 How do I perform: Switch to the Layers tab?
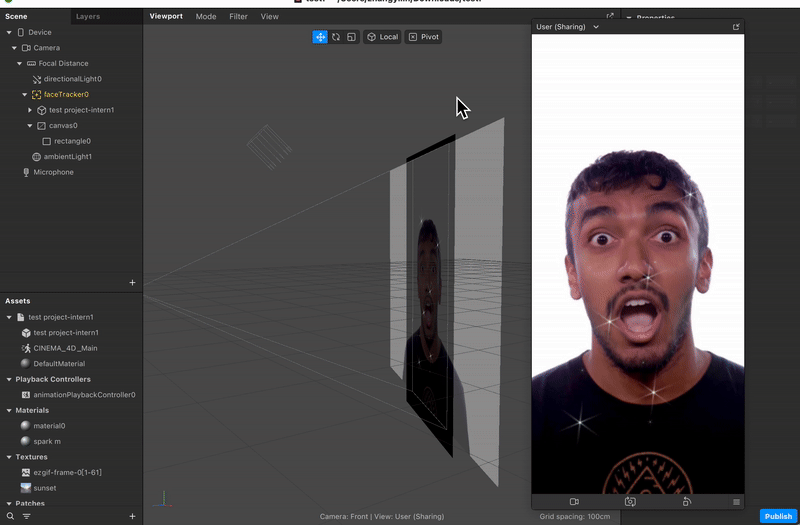click(x=88, y=16)
